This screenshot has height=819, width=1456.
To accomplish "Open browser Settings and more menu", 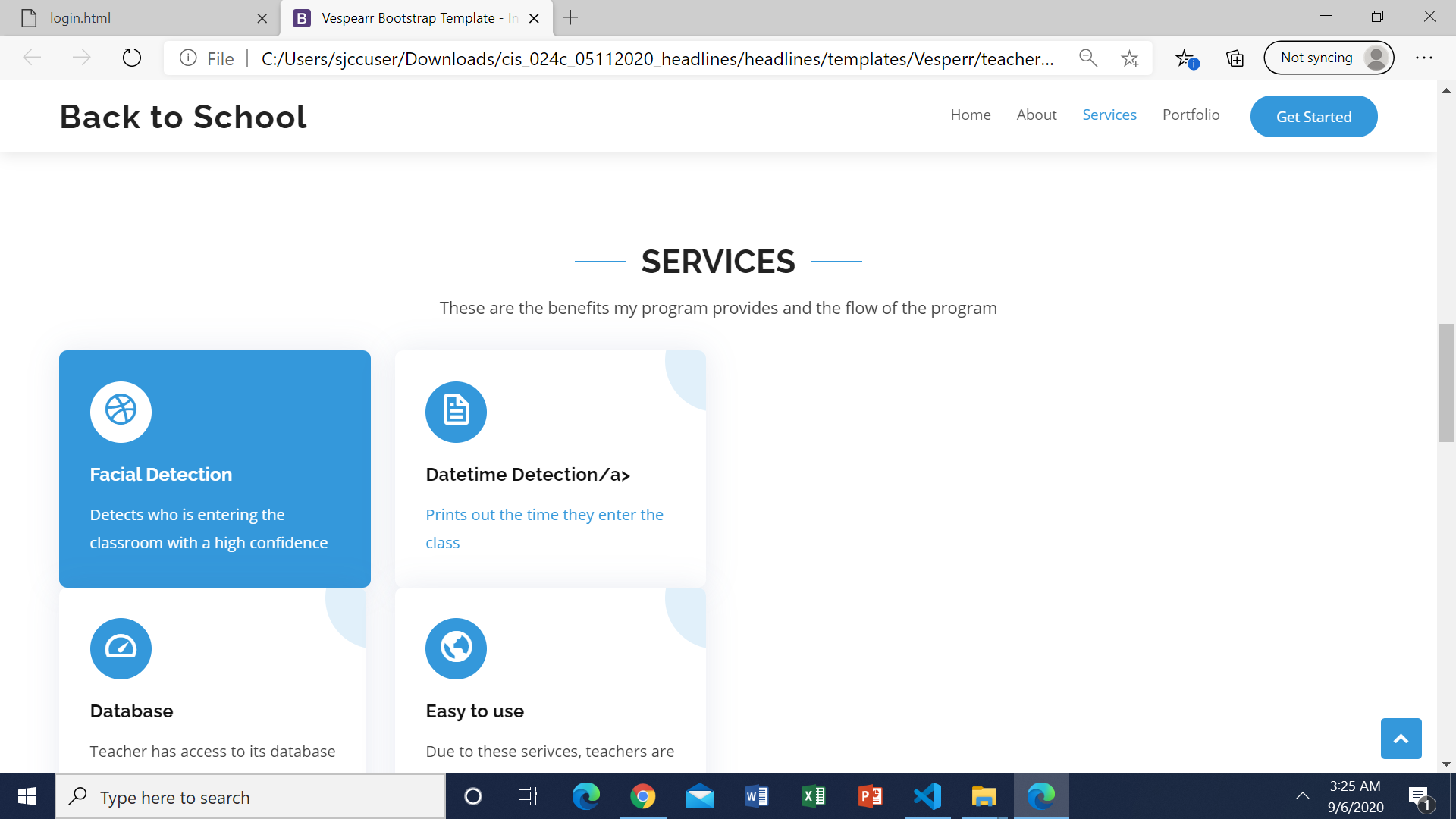I will (1423, 58).
